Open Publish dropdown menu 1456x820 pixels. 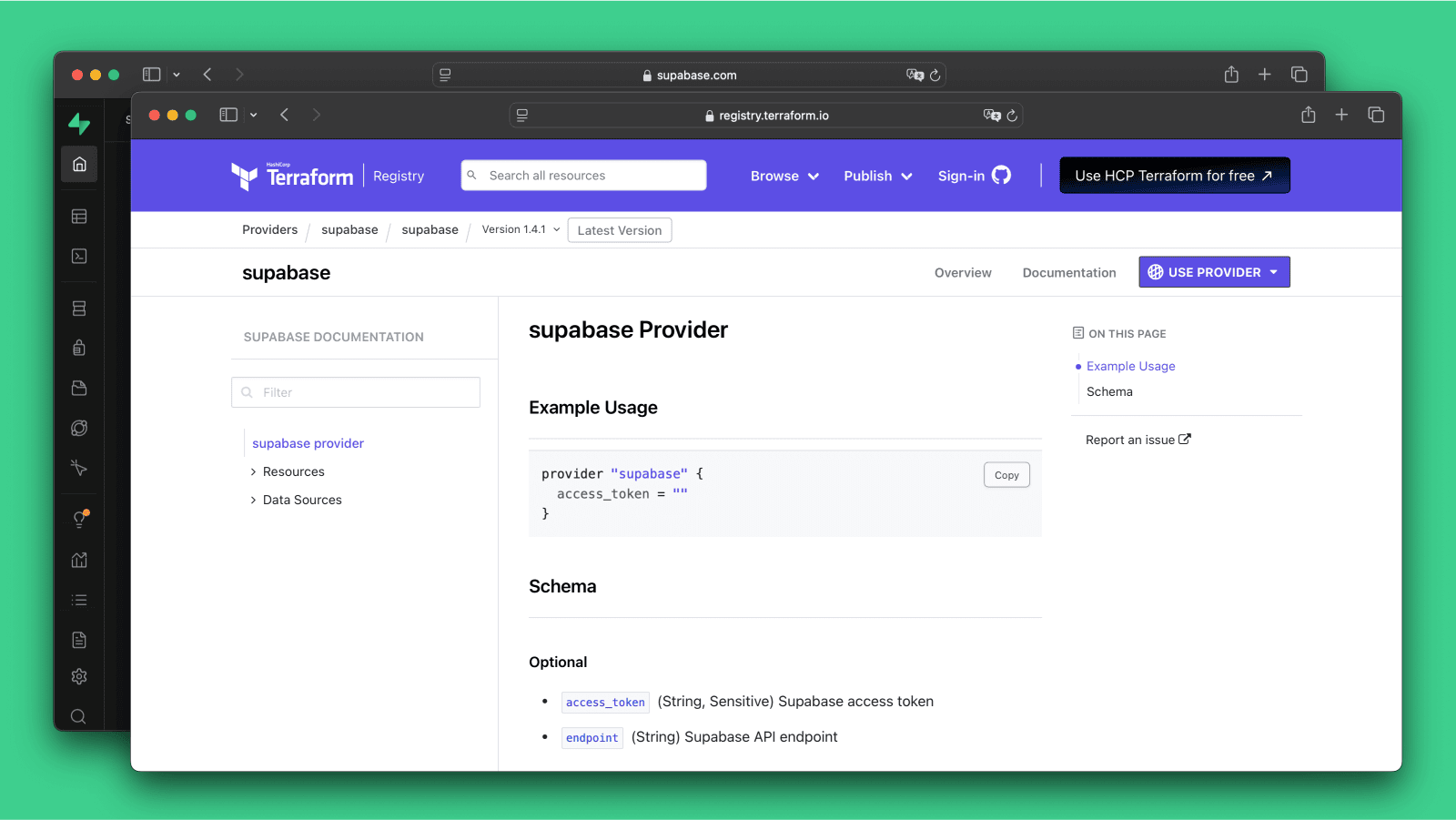[878, 176]
